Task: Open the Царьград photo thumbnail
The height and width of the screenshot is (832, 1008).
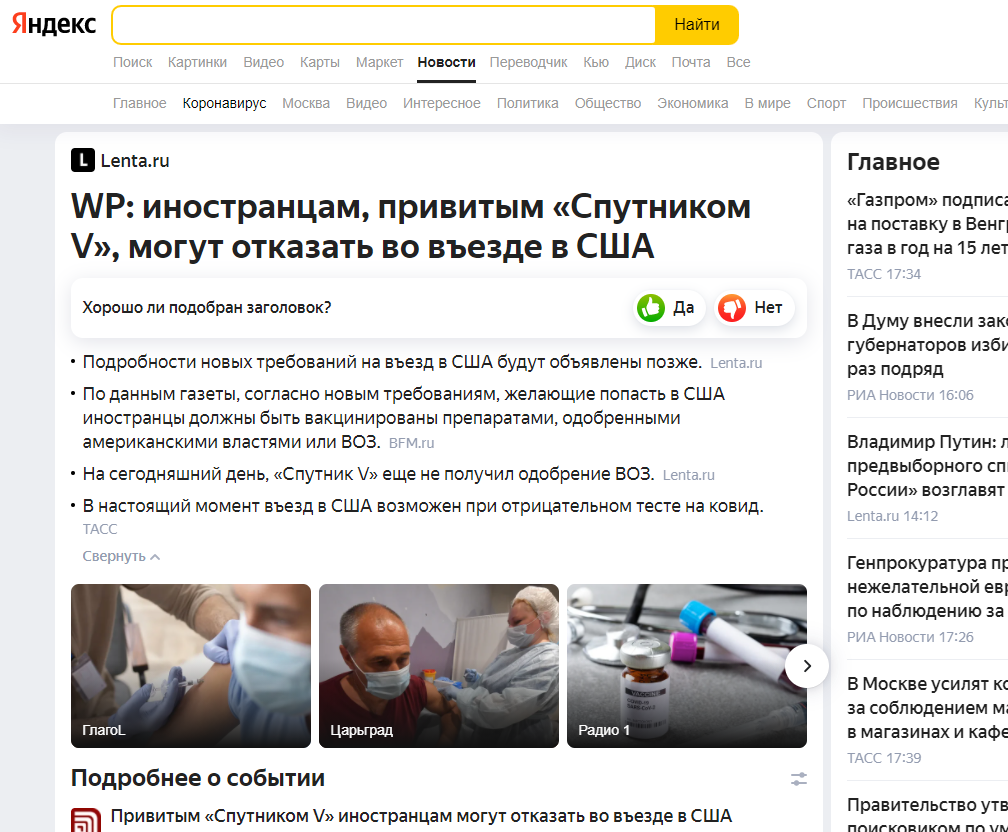Action: pyautogui.click(x=439, y=666)
